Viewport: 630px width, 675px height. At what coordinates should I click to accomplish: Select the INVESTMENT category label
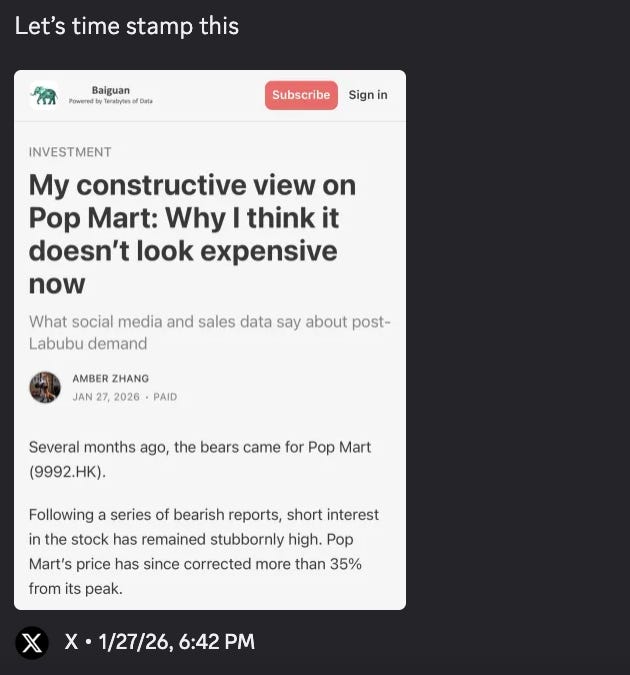pos(70,152)
